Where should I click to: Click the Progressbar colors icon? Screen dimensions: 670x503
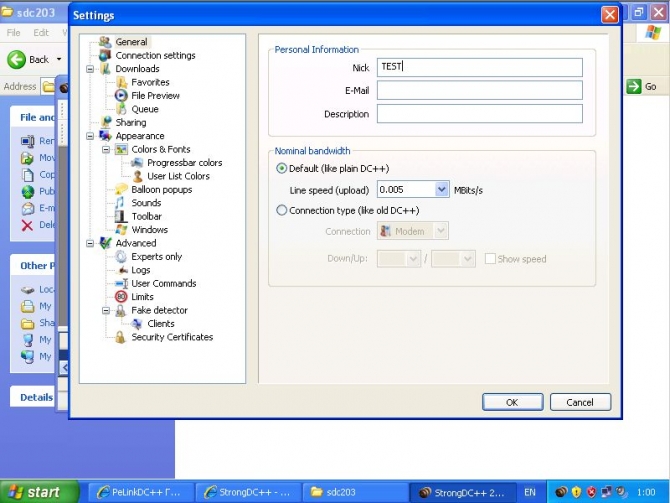pos(137,162)
